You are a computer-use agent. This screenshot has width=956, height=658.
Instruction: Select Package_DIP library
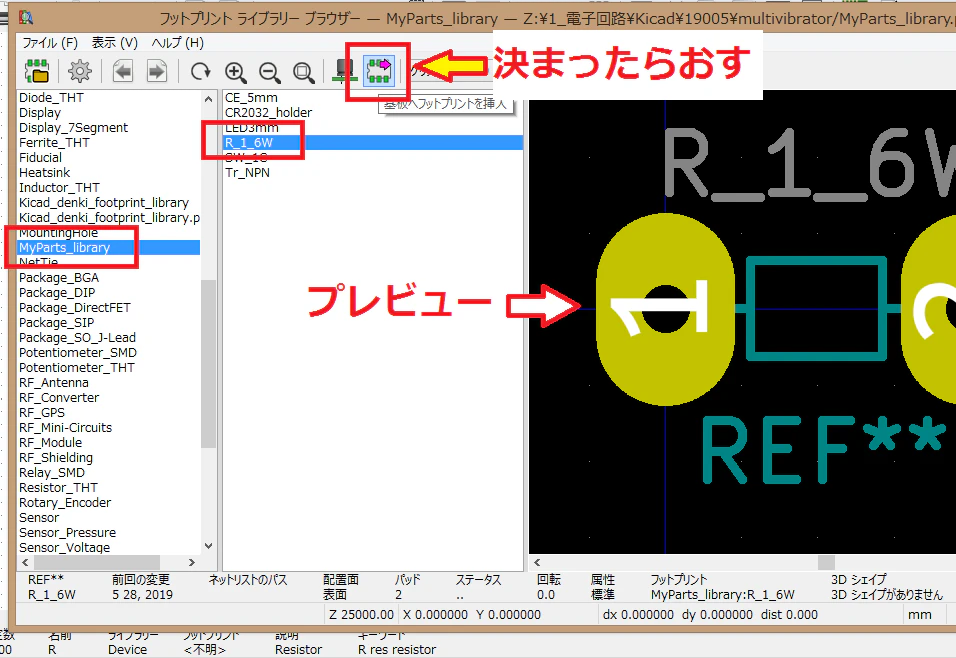(57, 293)
